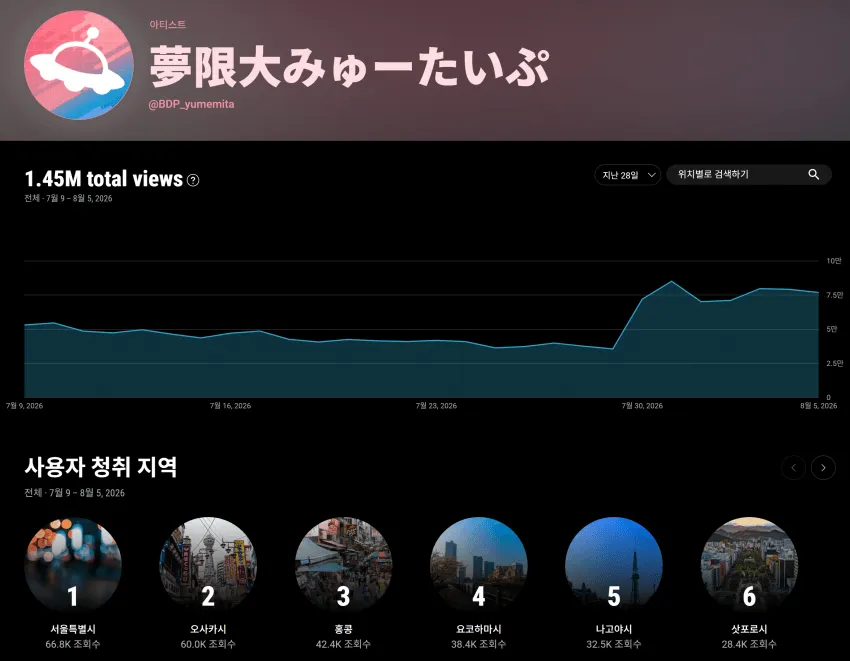The width and height of the screenshot is (850, 661).
Task: Click the 38.4K 조회수 view count
Action: click(x=479, y=644)
